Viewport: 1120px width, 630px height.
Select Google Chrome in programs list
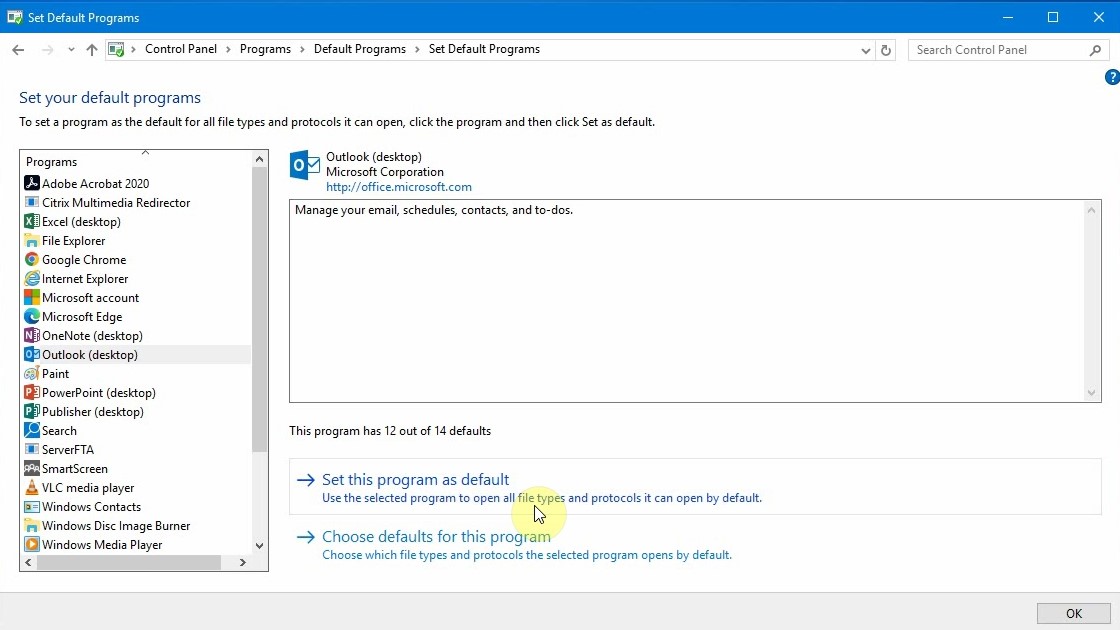[x=84, y=259]
